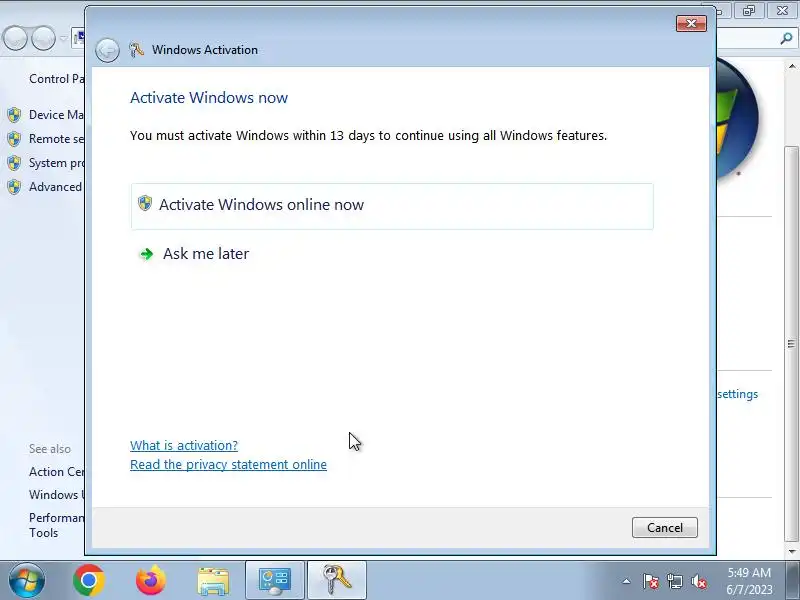
Task: Open Action Center under See also
Action: pos(56,472)
